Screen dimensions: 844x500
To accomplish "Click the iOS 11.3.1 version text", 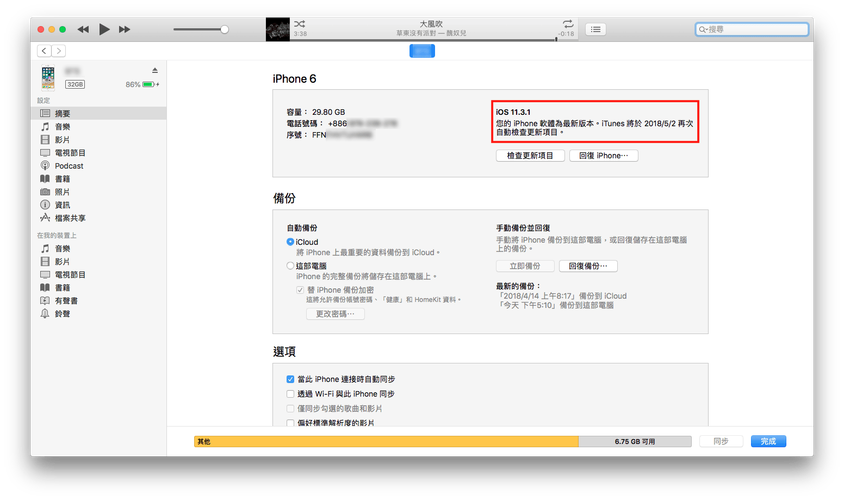I will (x=513, y=112).
